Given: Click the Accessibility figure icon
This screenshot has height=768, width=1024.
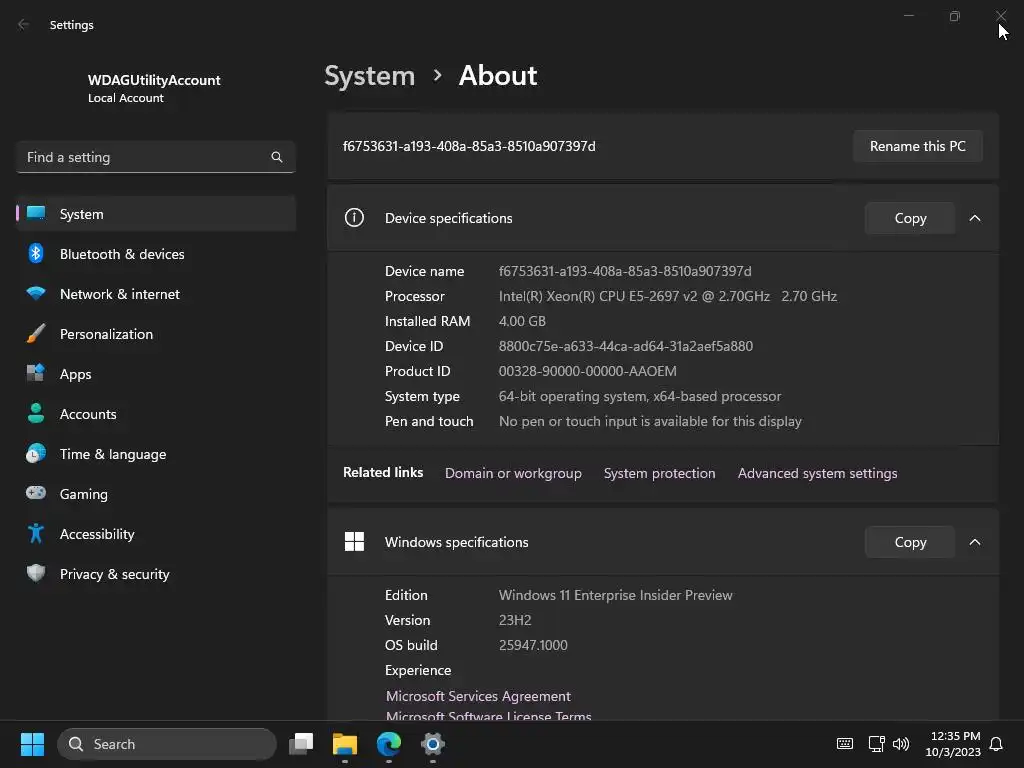Looking at the screenshot, I should coord(36,534).
